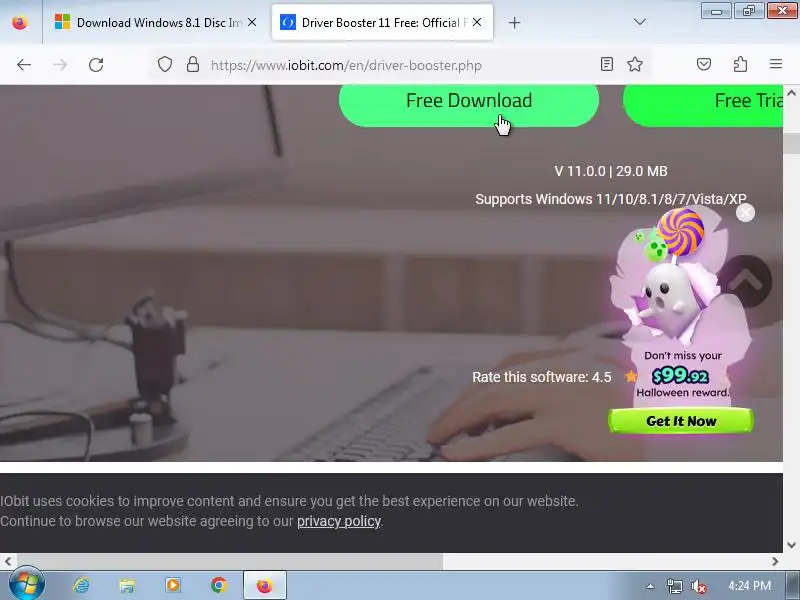Screen dimensions: 800x600
Task: Show hidden system tray icons
Action: tap(650, 586)
